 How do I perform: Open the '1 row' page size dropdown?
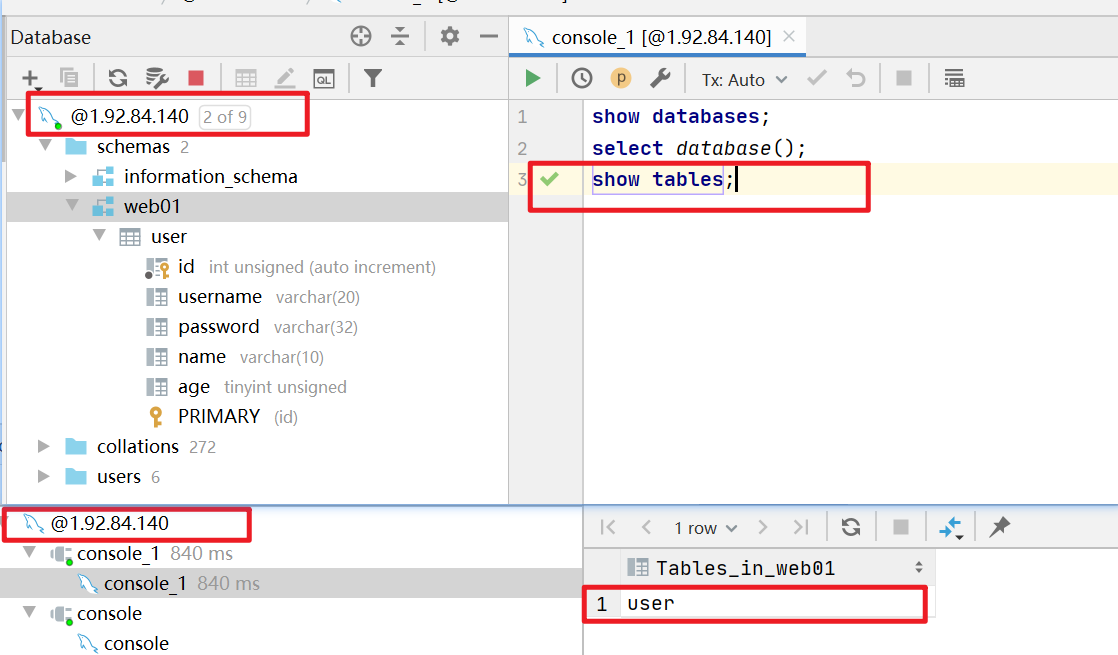(705, 528)
